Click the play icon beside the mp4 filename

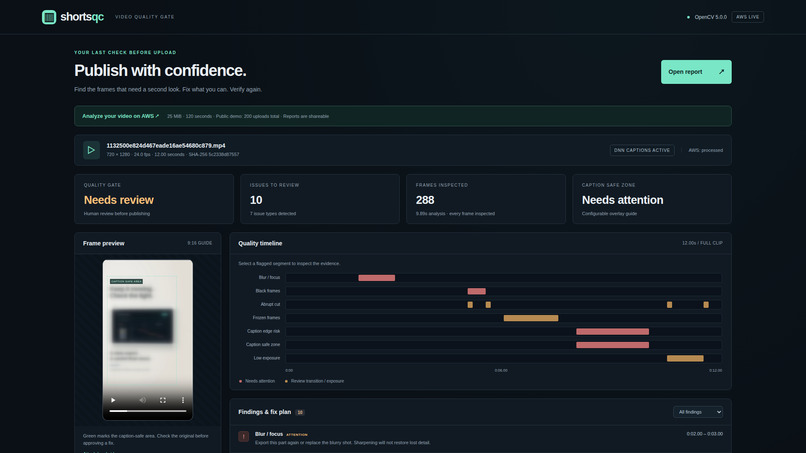tap(91, 150)
